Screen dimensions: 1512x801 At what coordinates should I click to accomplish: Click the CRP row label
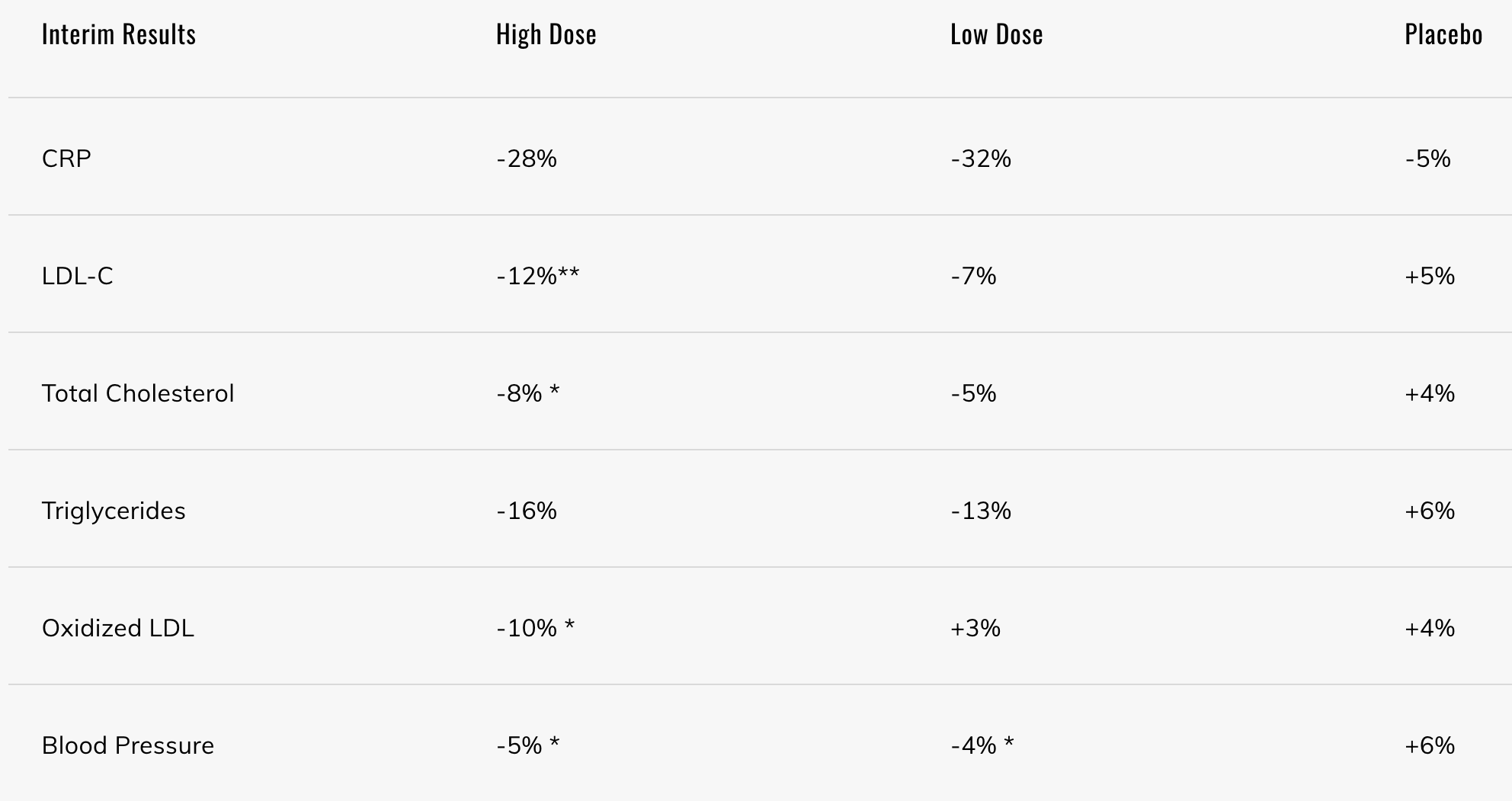click(66, 159)
